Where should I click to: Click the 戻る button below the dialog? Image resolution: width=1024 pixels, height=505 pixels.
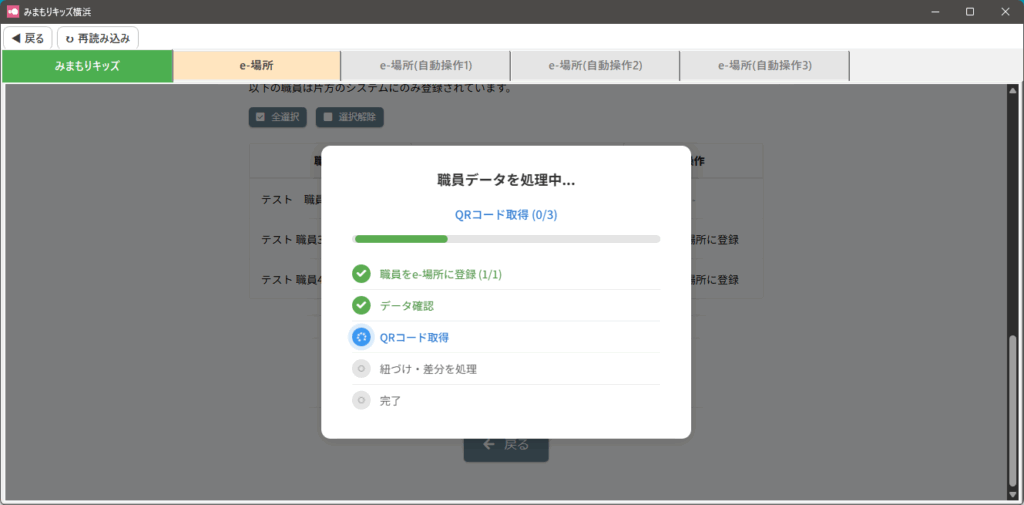coord(506,445)
